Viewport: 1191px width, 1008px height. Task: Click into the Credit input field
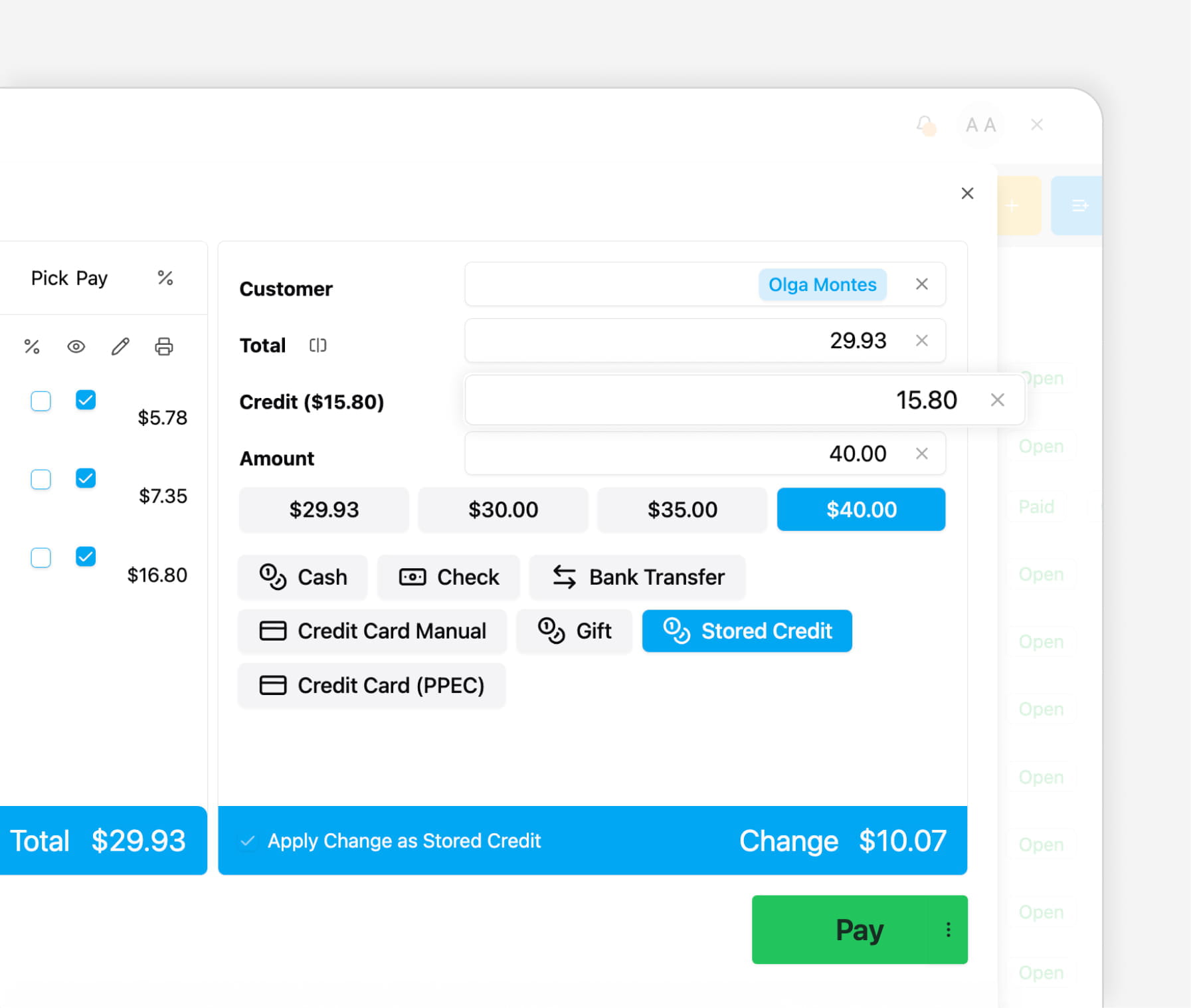coord(745,400)
